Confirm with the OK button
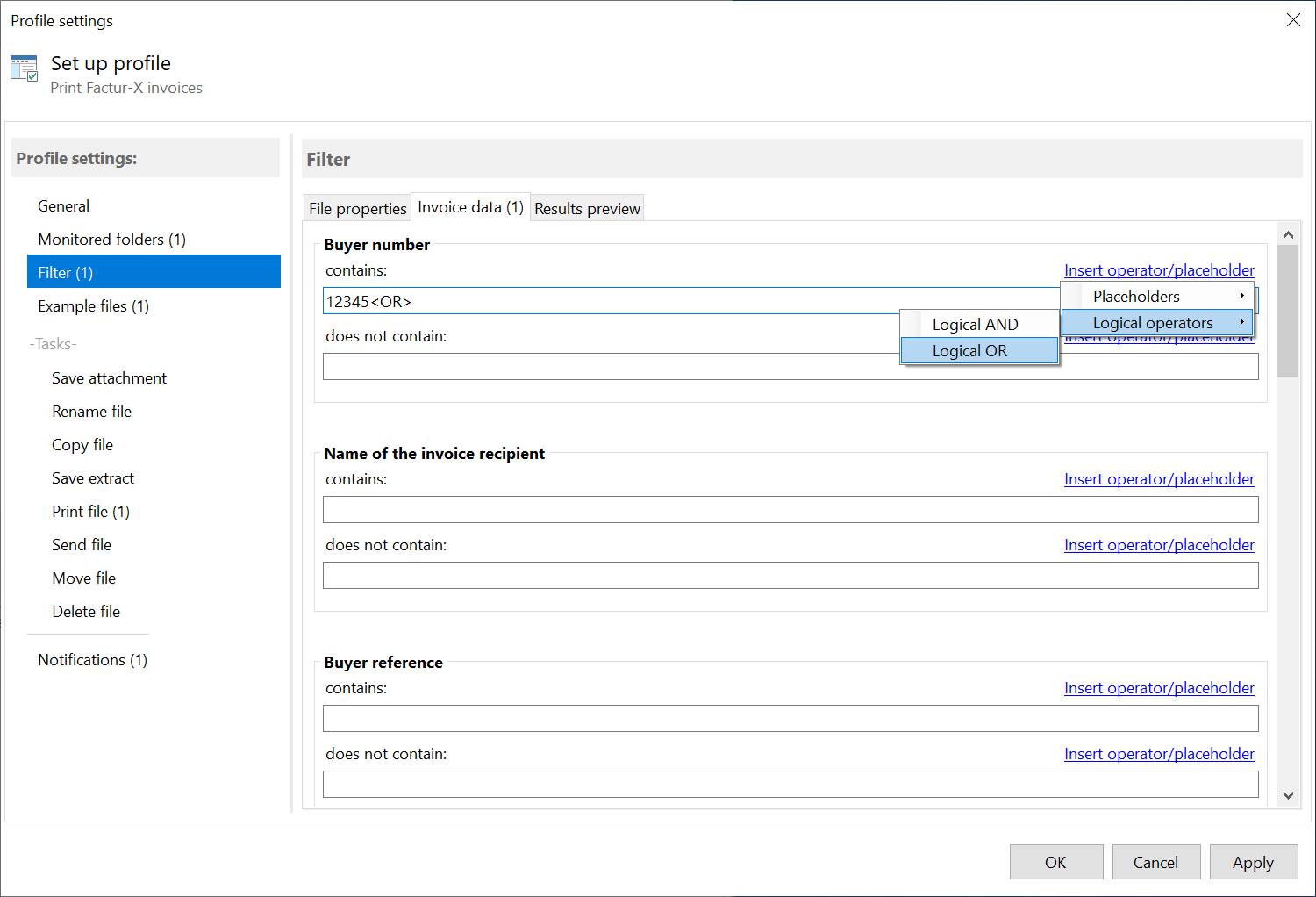Image resolution: width=1316 pixels, height=897 pixels. click(x=1056, y=862)
